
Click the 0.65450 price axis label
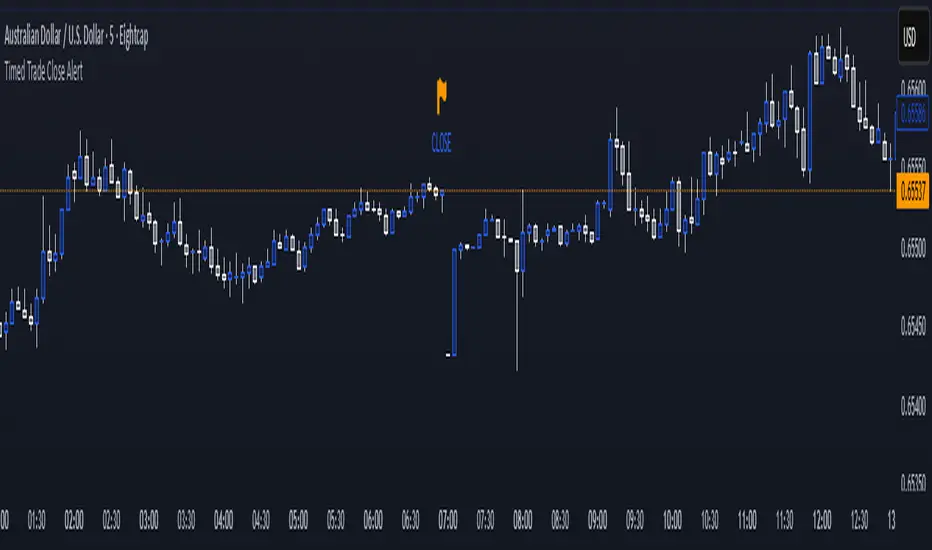913,326
